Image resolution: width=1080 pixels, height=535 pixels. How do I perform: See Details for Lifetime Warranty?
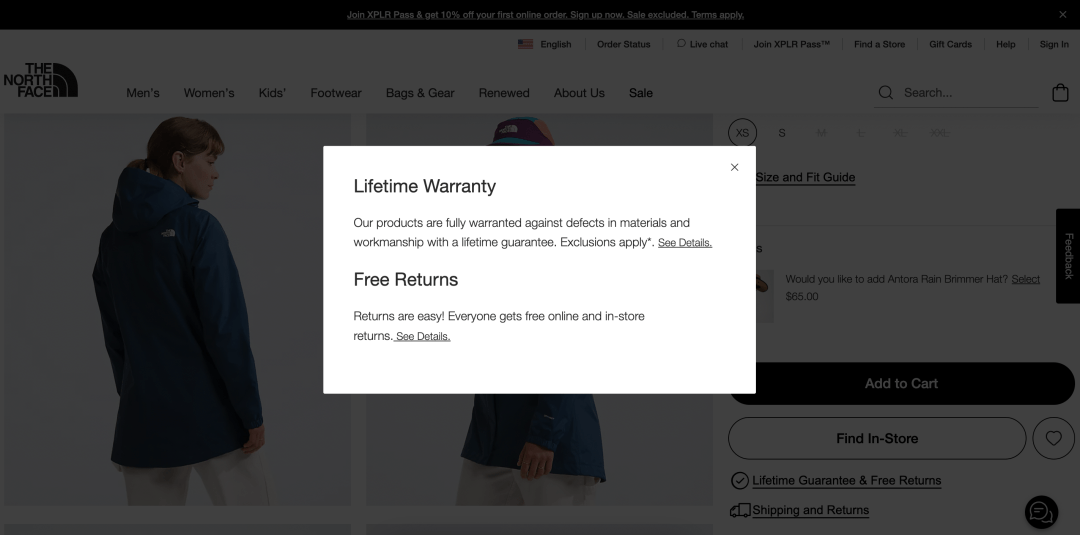pyautogui.click(x=685, y=243)
